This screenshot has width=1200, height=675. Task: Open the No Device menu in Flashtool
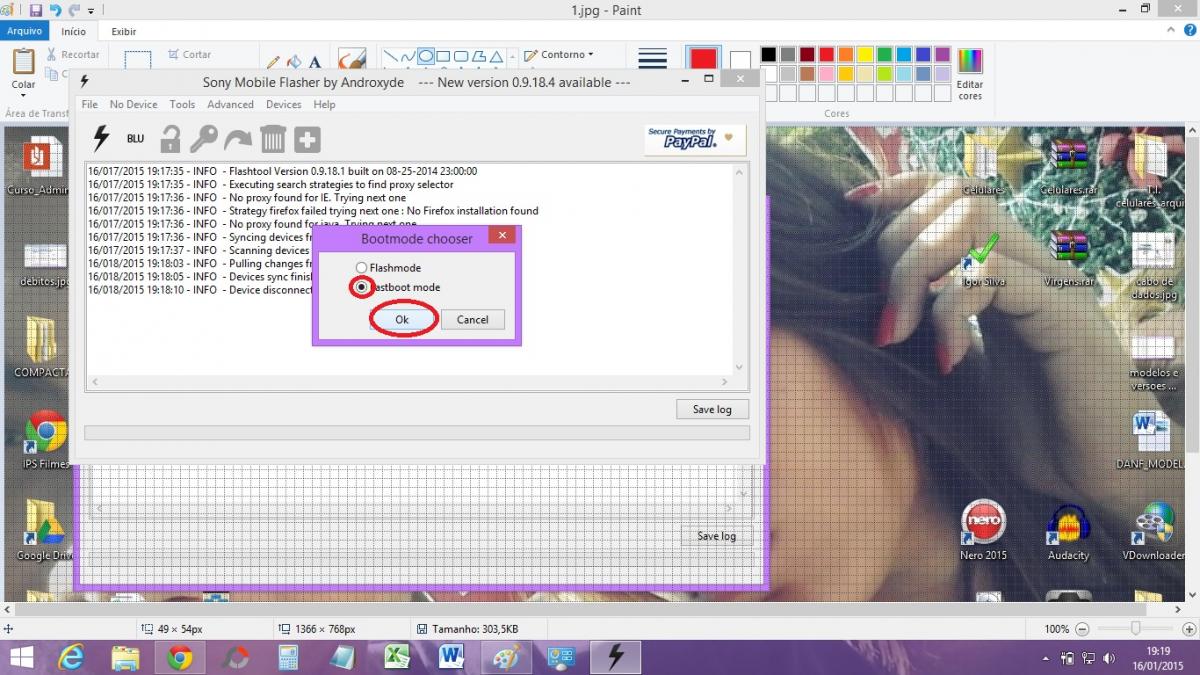(x=134, y=104)
